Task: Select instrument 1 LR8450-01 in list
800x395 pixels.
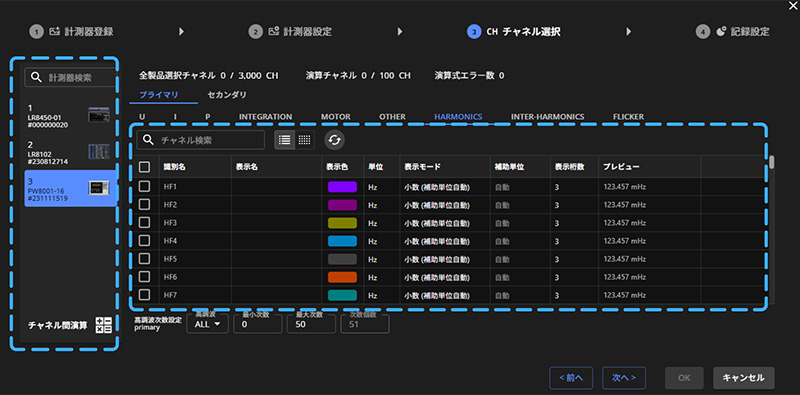Action: pos(71,115)
